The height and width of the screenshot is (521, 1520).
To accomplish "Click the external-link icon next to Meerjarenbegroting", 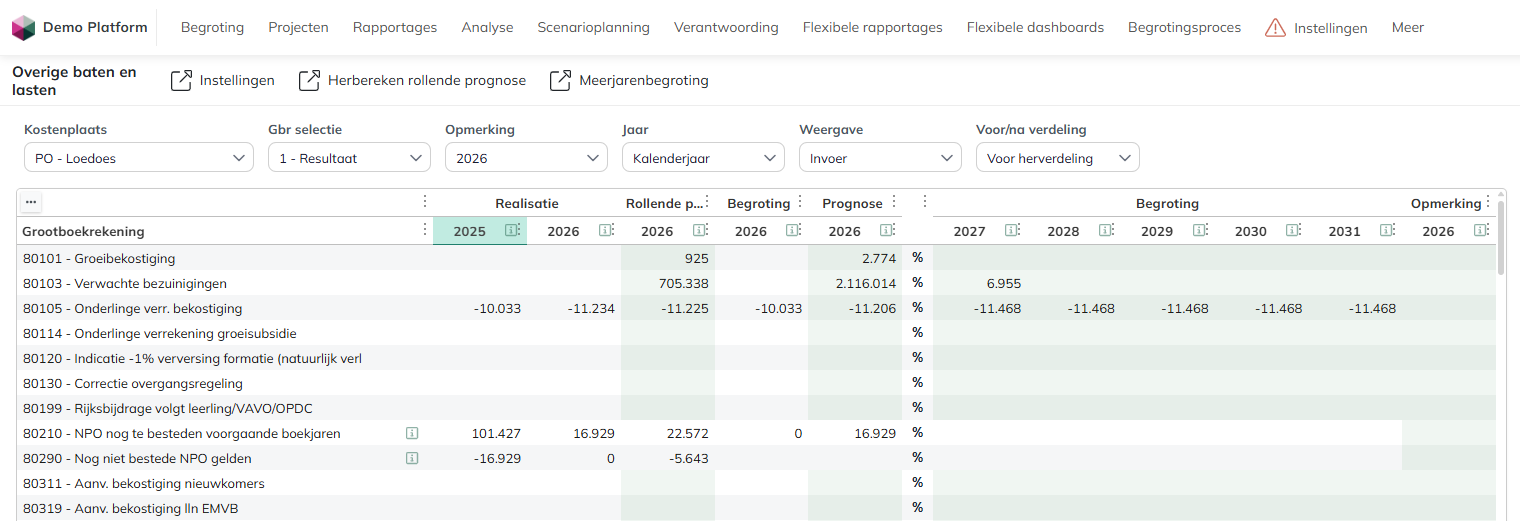I will click(x=561, y=80).
